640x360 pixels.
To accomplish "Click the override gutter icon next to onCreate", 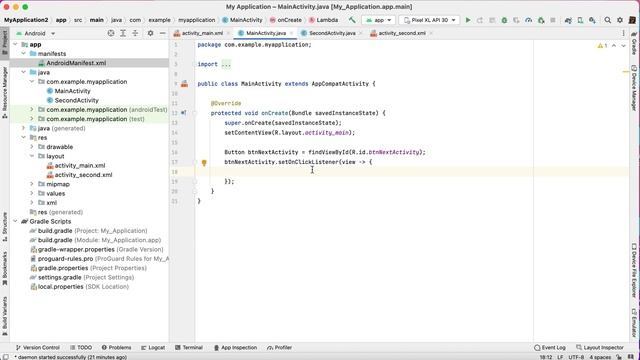I will (x=184, y=113).
